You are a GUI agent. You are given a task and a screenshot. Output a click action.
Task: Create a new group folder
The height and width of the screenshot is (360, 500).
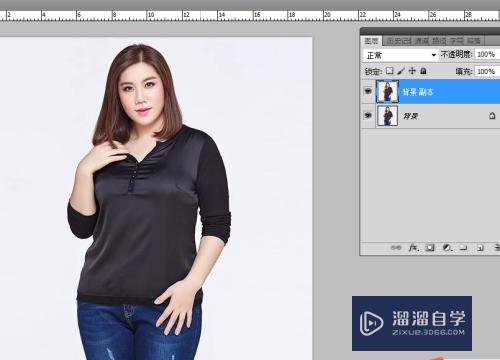(x=463, y=248)
